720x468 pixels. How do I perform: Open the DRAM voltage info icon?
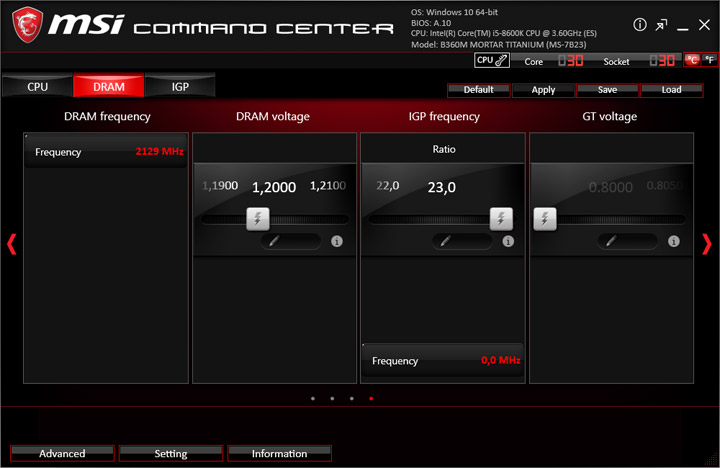[x=337, y=241]
